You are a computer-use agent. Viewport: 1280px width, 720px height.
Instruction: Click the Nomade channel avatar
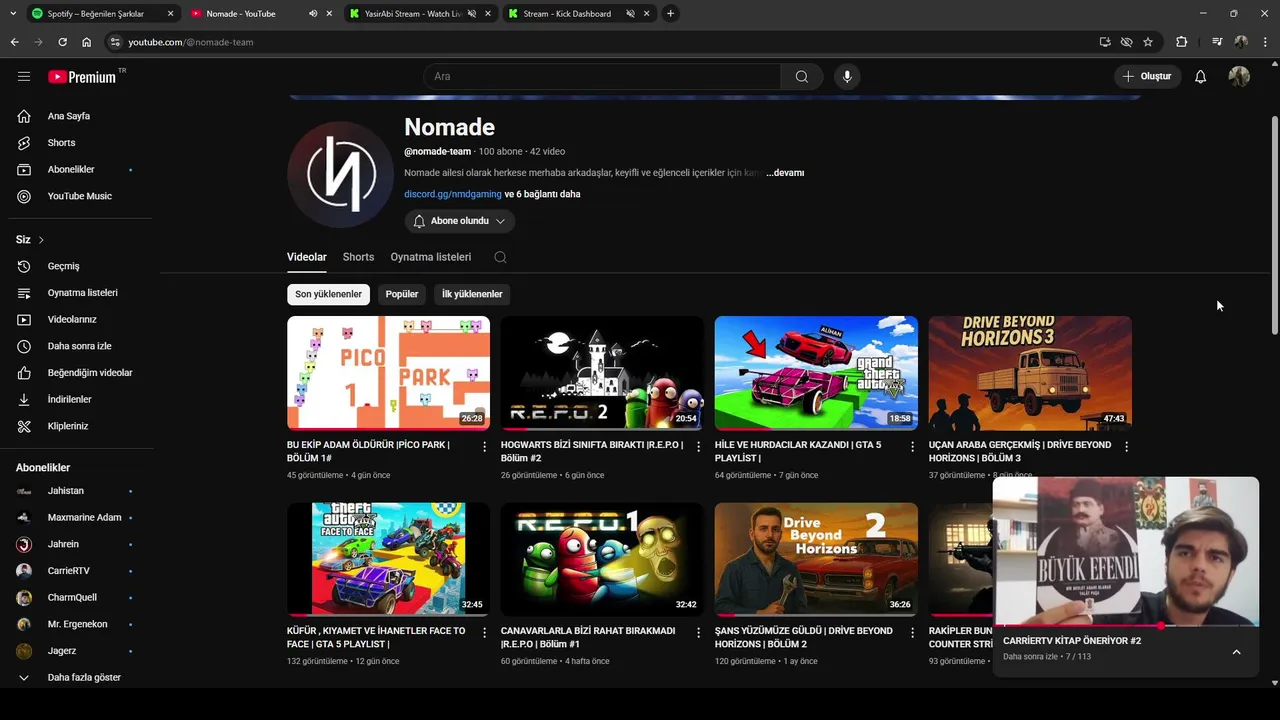pyautogui.click(x=340, y=175)
